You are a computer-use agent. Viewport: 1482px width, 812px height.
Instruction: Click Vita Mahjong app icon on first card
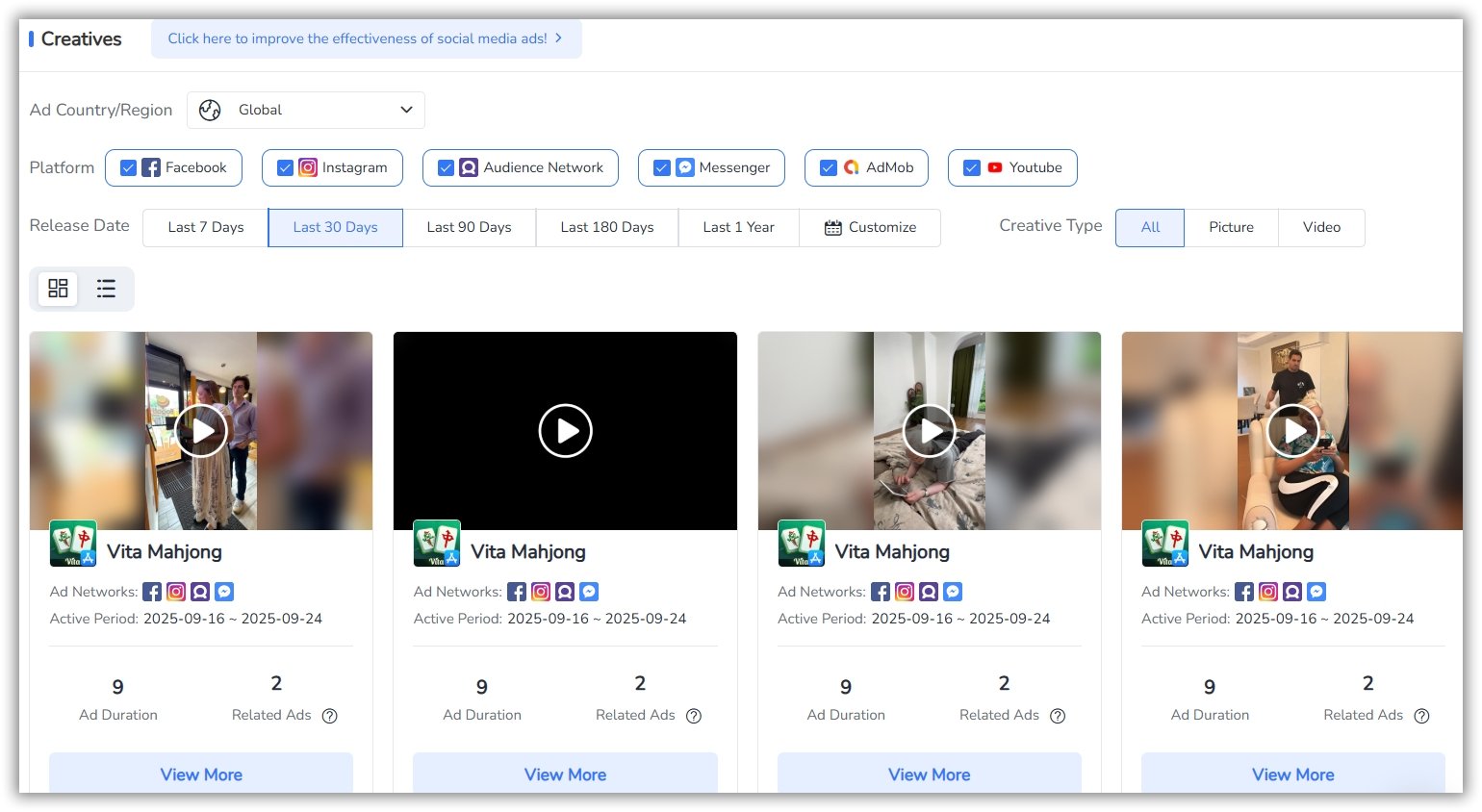73,544
